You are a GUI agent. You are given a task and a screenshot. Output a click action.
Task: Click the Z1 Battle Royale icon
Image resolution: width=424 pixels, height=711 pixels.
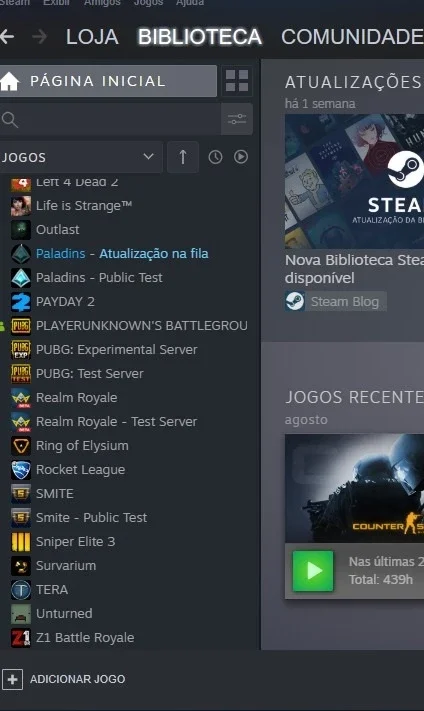21,638
